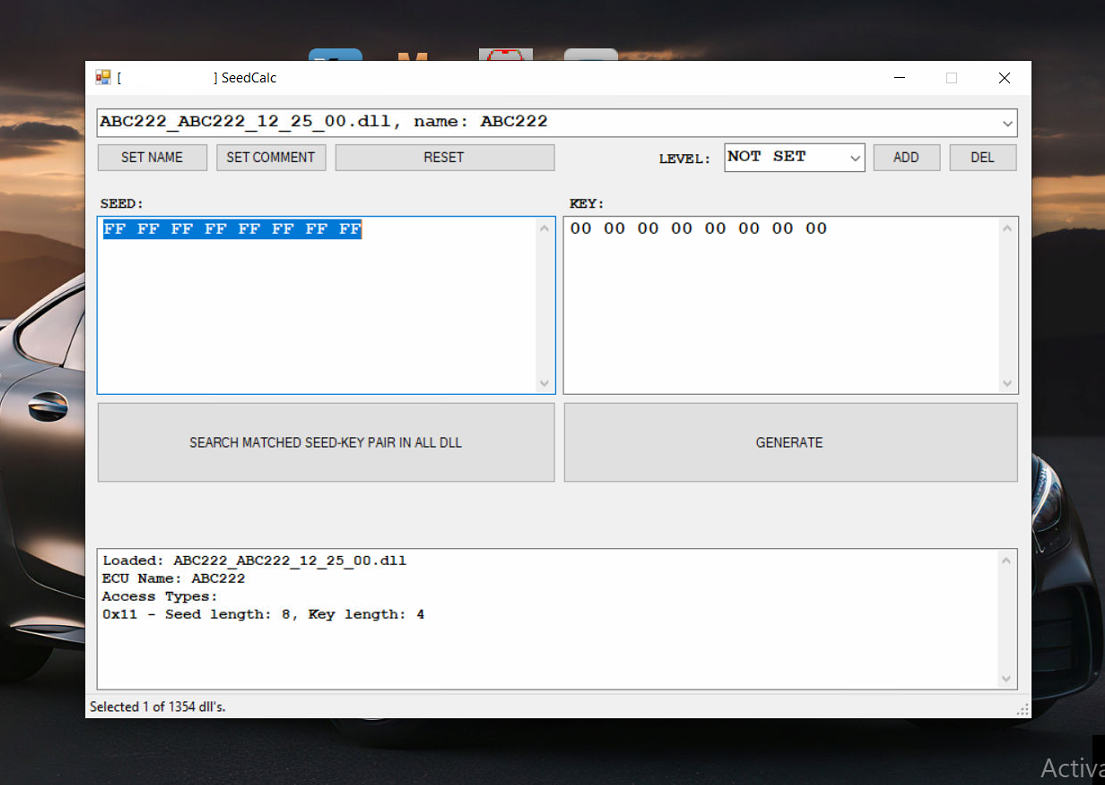This screenshot has width=1105, height=785.
Task: Open the LEVEL dropdown showing NOT SET
Action: coord(854,158)
